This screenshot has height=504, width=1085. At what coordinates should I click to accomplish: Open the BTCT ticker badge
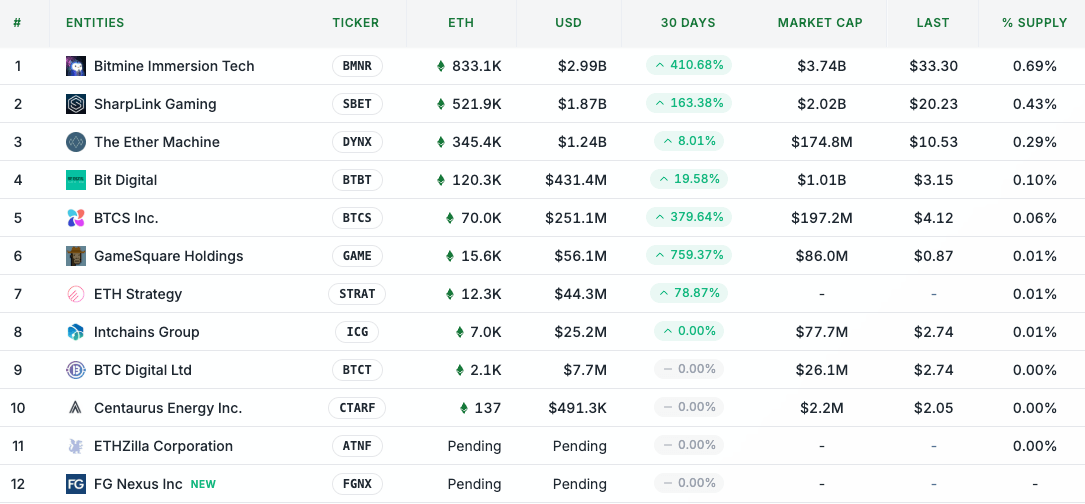tap(357, 370)
